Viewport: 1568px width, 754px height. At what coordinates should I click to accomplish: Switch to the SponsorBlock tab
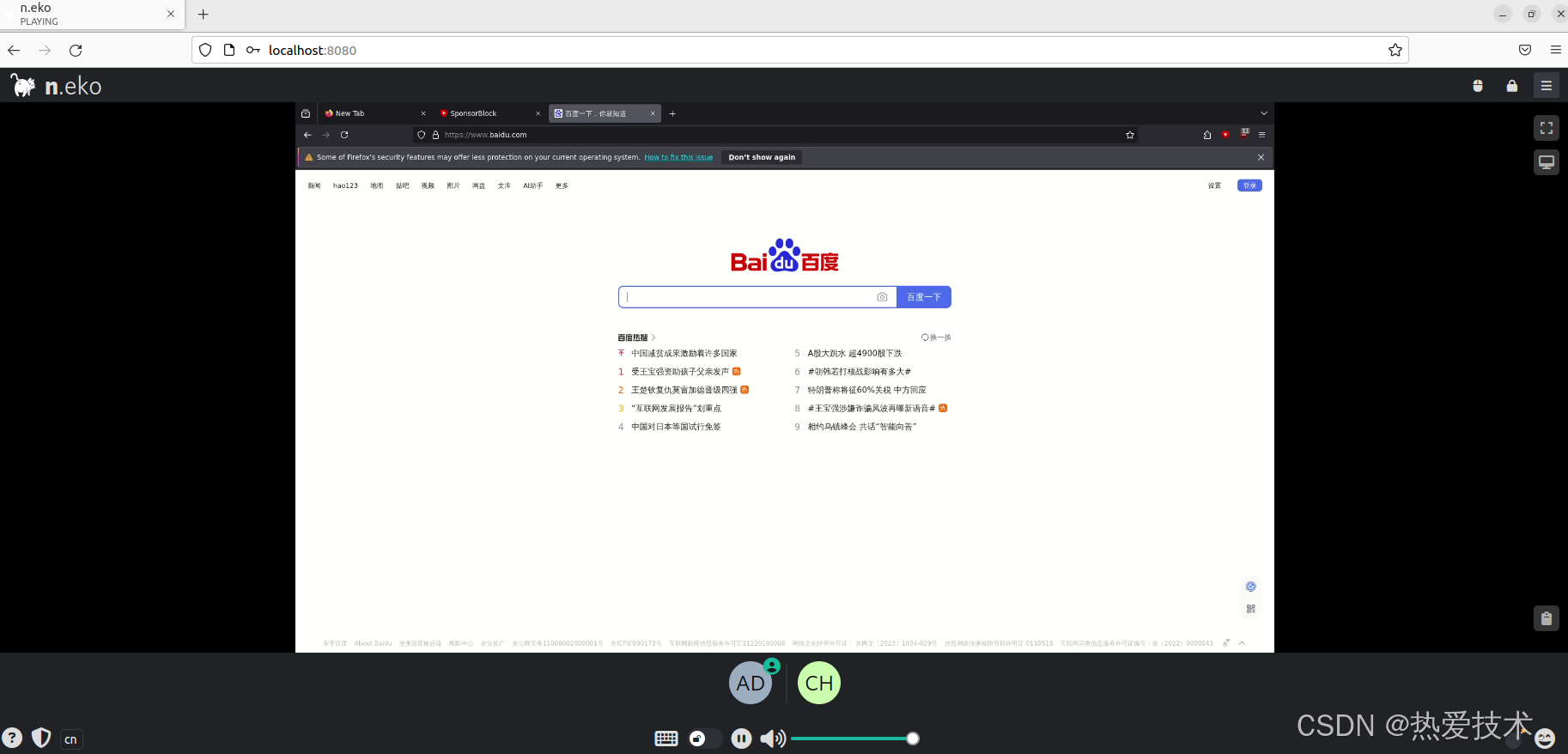(489, 113)
